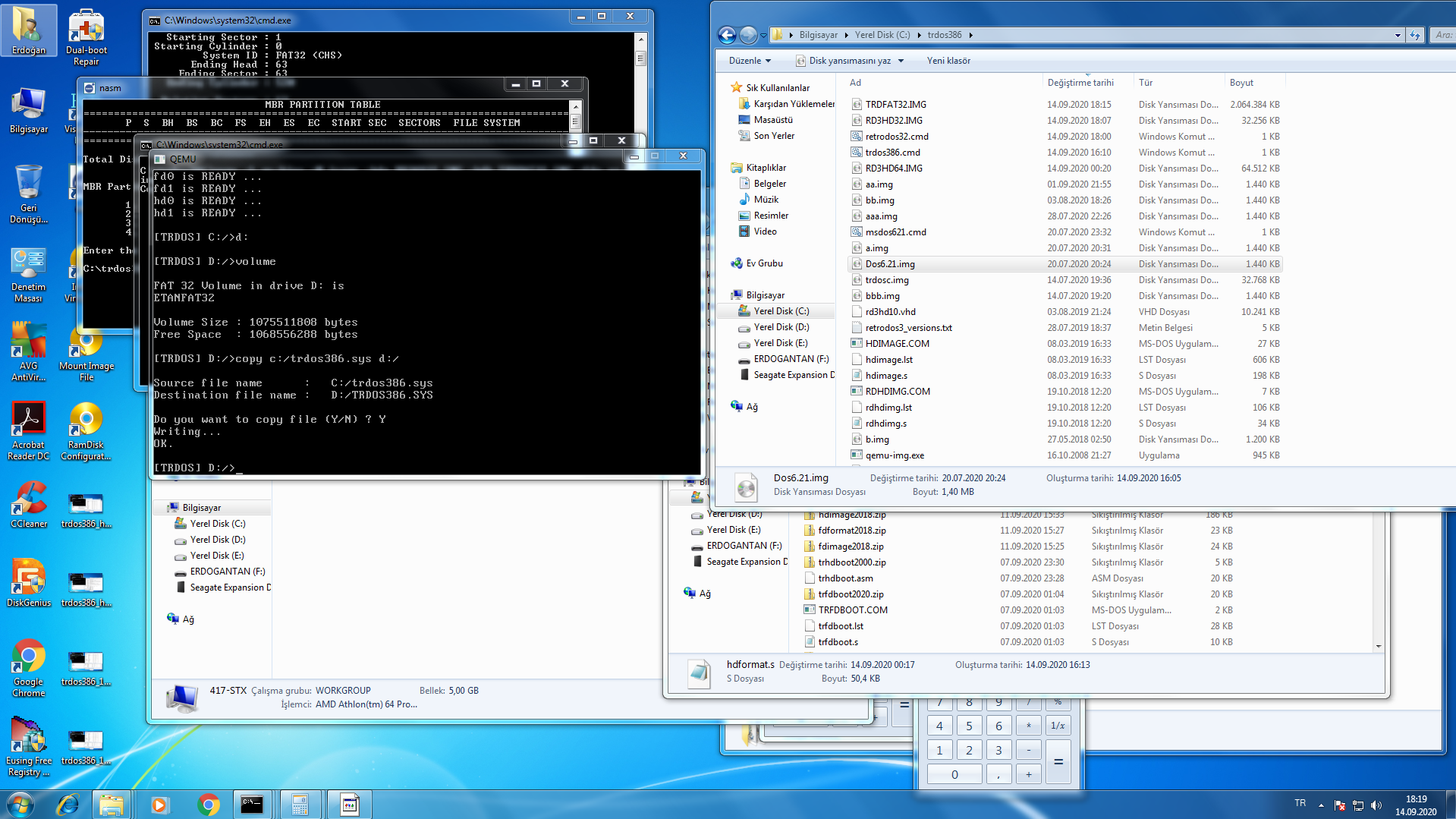Open File Explorer taskbar button

click(x=112, y=805)
